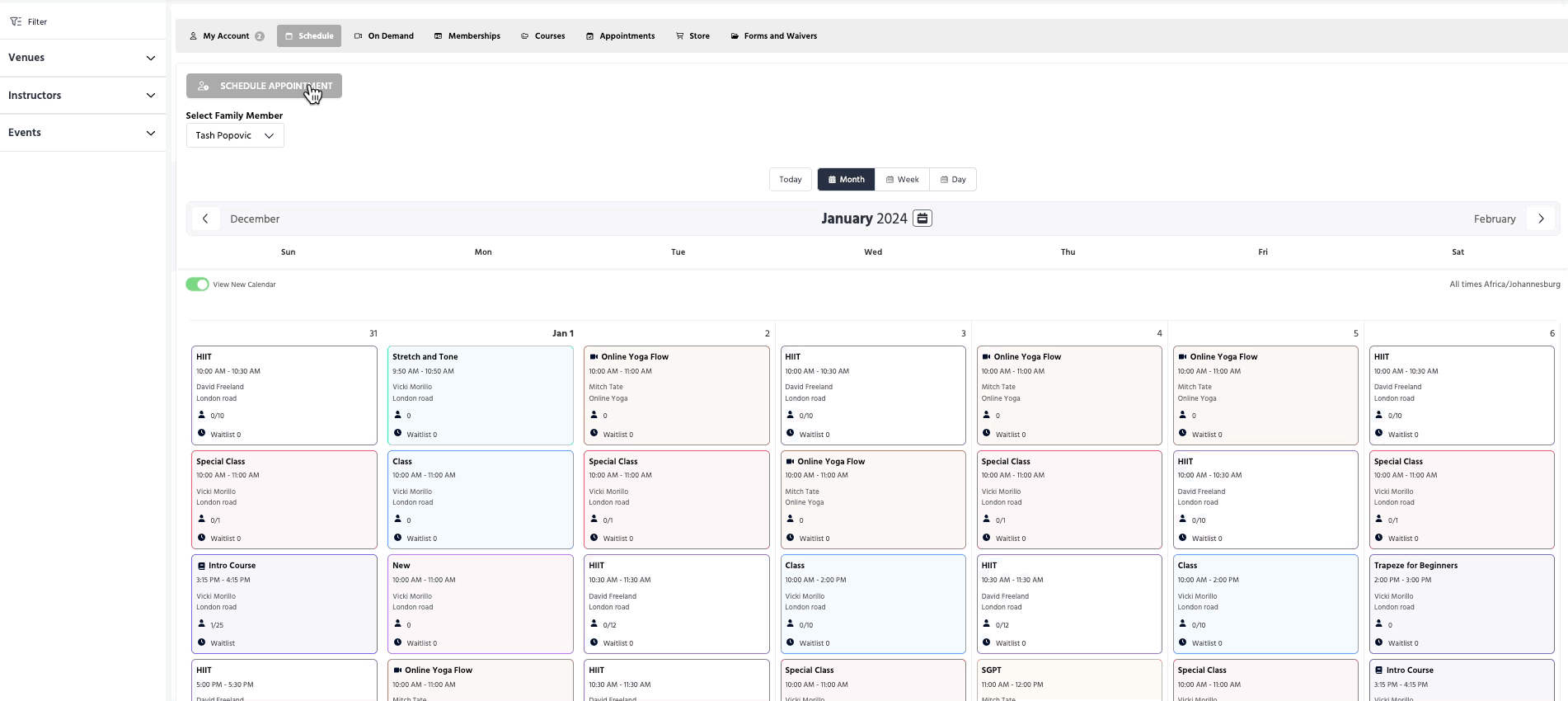Image resolution: width=1568 pixels, height=701 pixels.
Task: Go to previous month with left arrow
Action: tap(205, 219)
